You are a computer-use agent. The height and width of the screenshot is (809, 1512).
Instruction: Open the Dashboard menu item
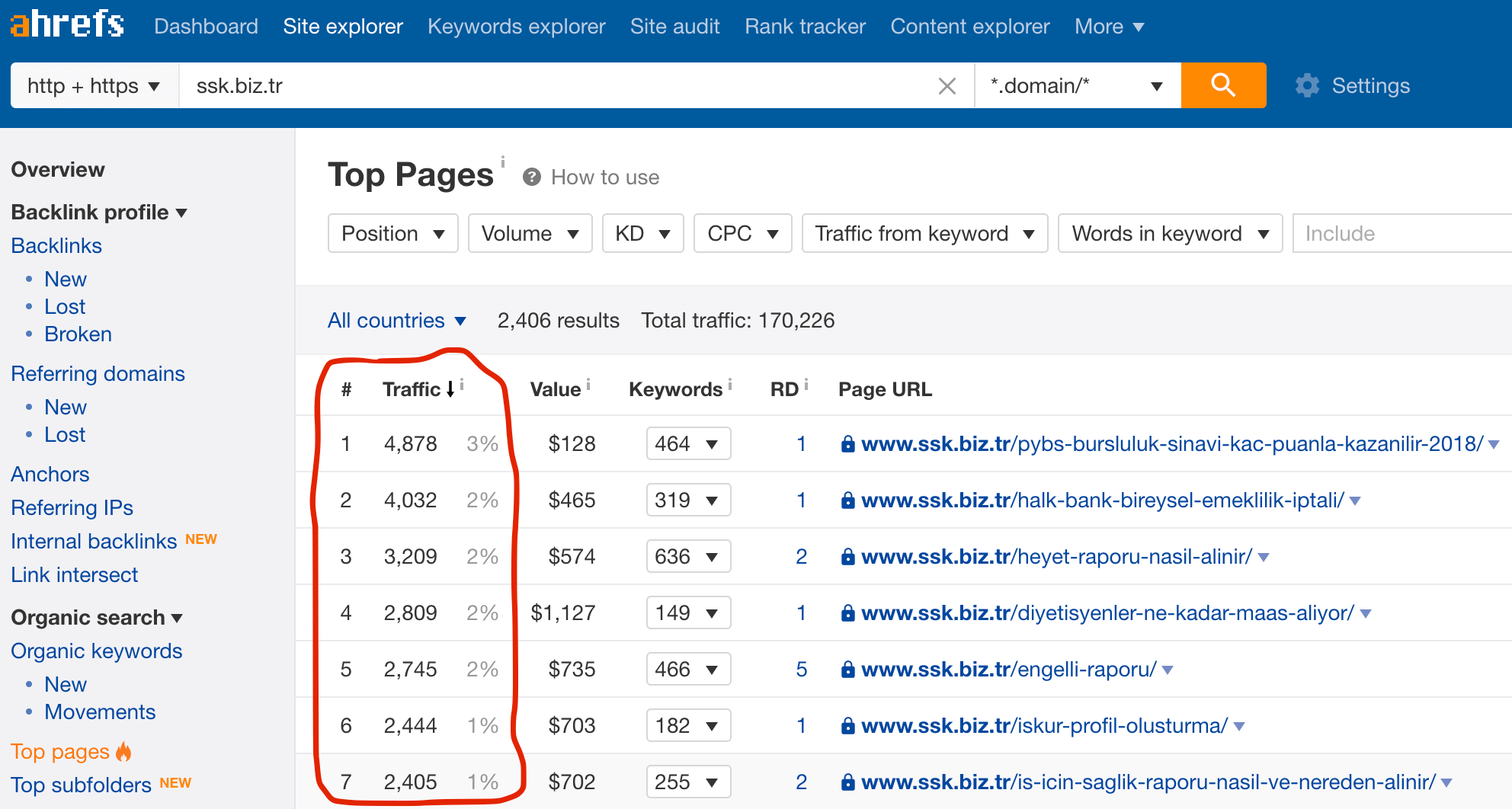click(x=206, y=26)
